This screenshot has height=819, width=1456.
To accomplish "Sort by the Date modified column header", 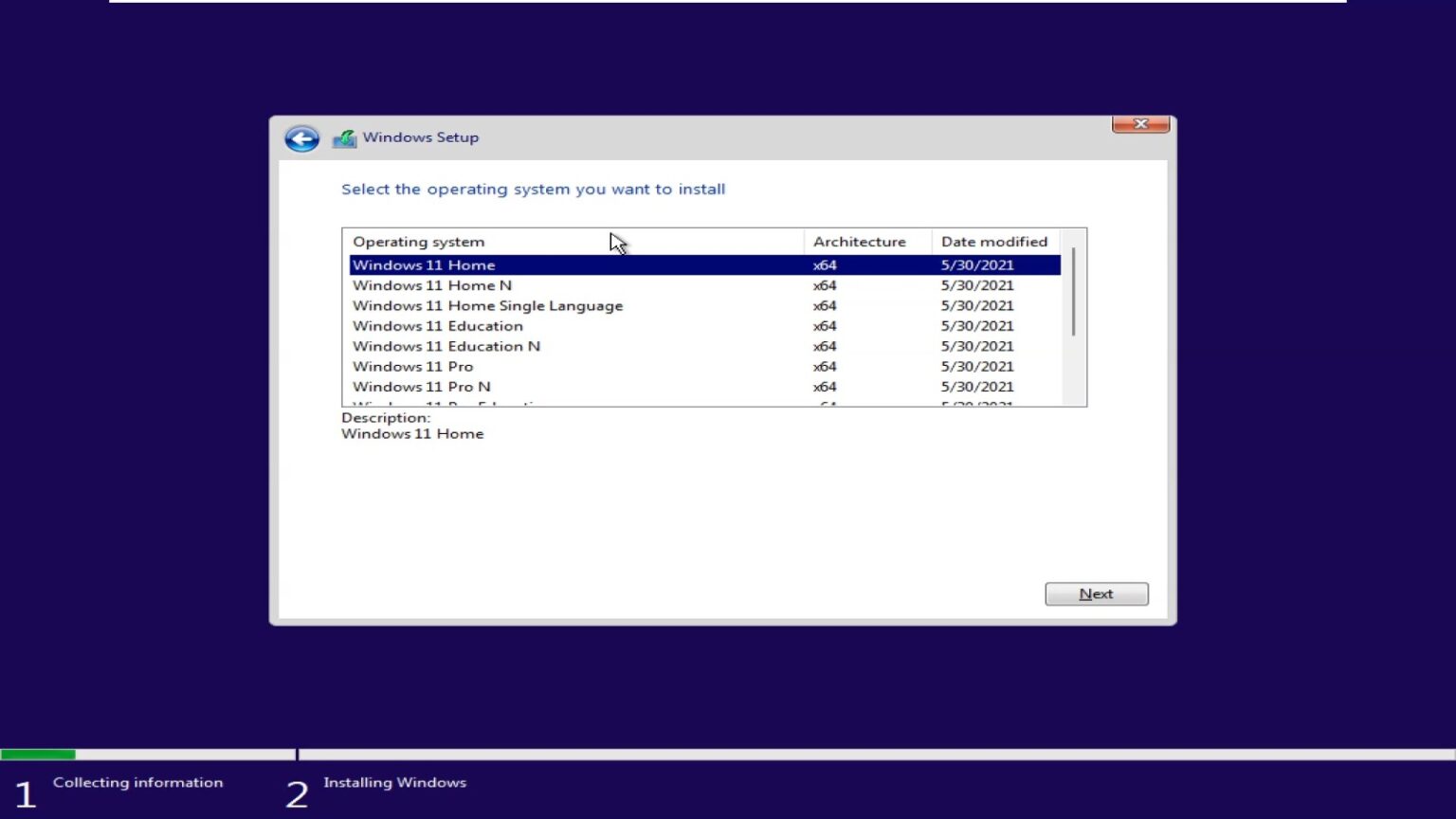I will [993, 242].
